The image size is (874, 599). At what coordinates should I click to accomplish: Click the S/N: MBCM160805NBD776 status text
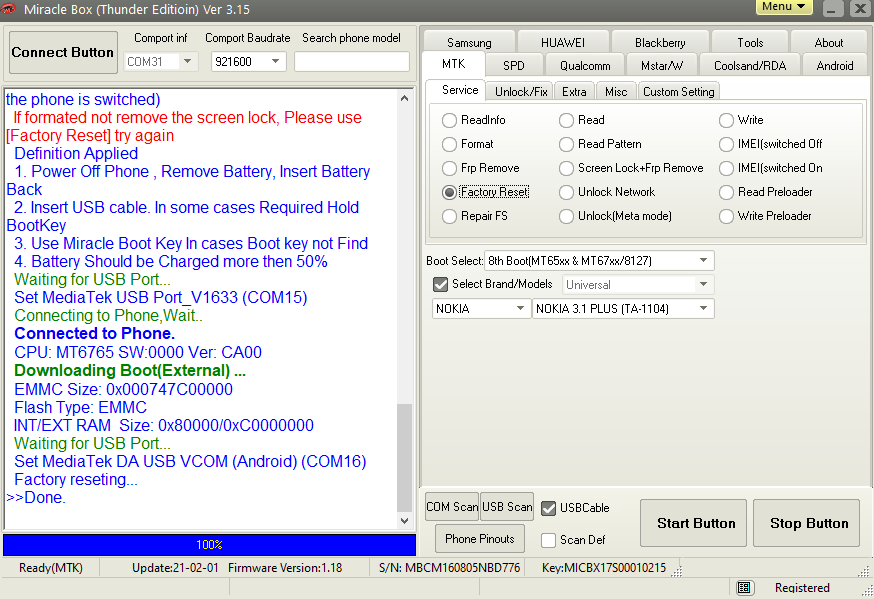[x=449, y=568]
